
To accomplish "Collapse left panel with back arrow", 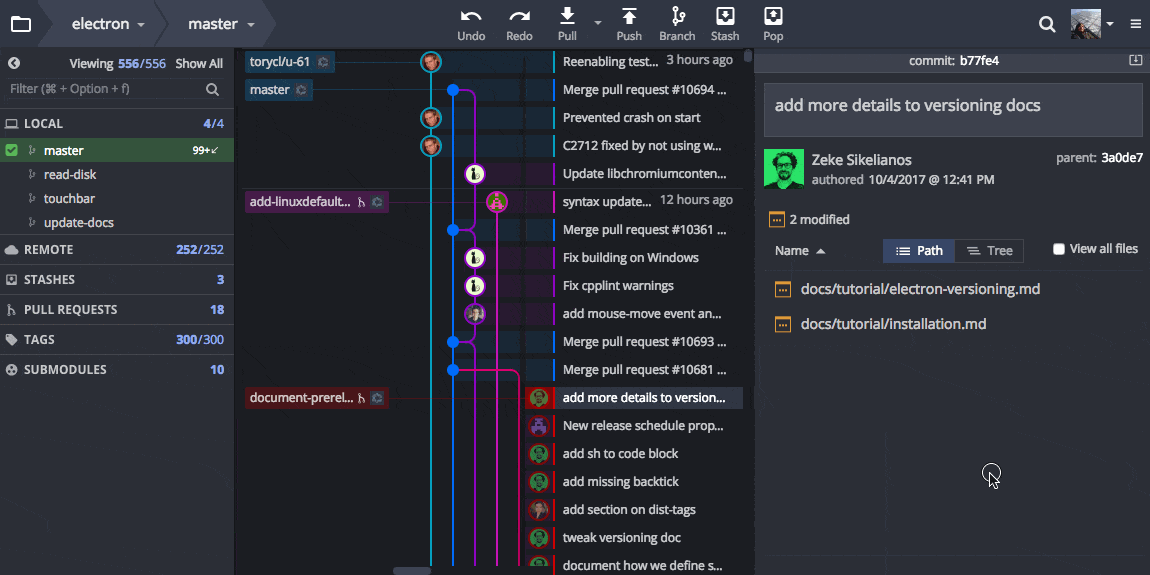I will point(14,64).
